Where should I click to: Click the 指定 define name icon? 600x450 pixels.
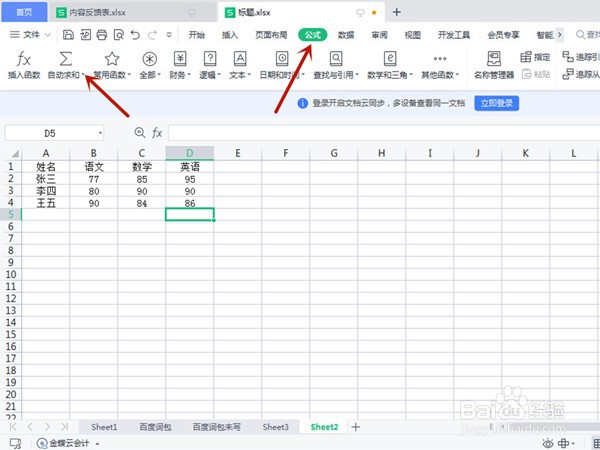point(526,57)
